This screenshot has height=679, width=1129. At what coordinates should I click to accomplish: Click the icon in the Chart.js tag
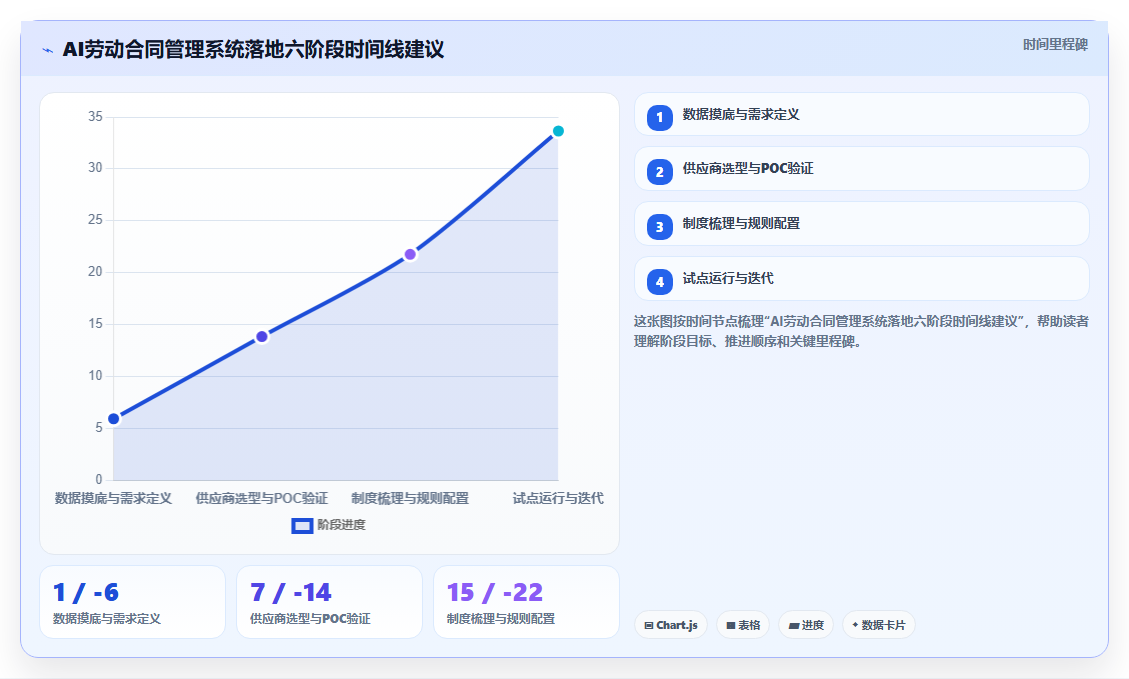[649, 626]
